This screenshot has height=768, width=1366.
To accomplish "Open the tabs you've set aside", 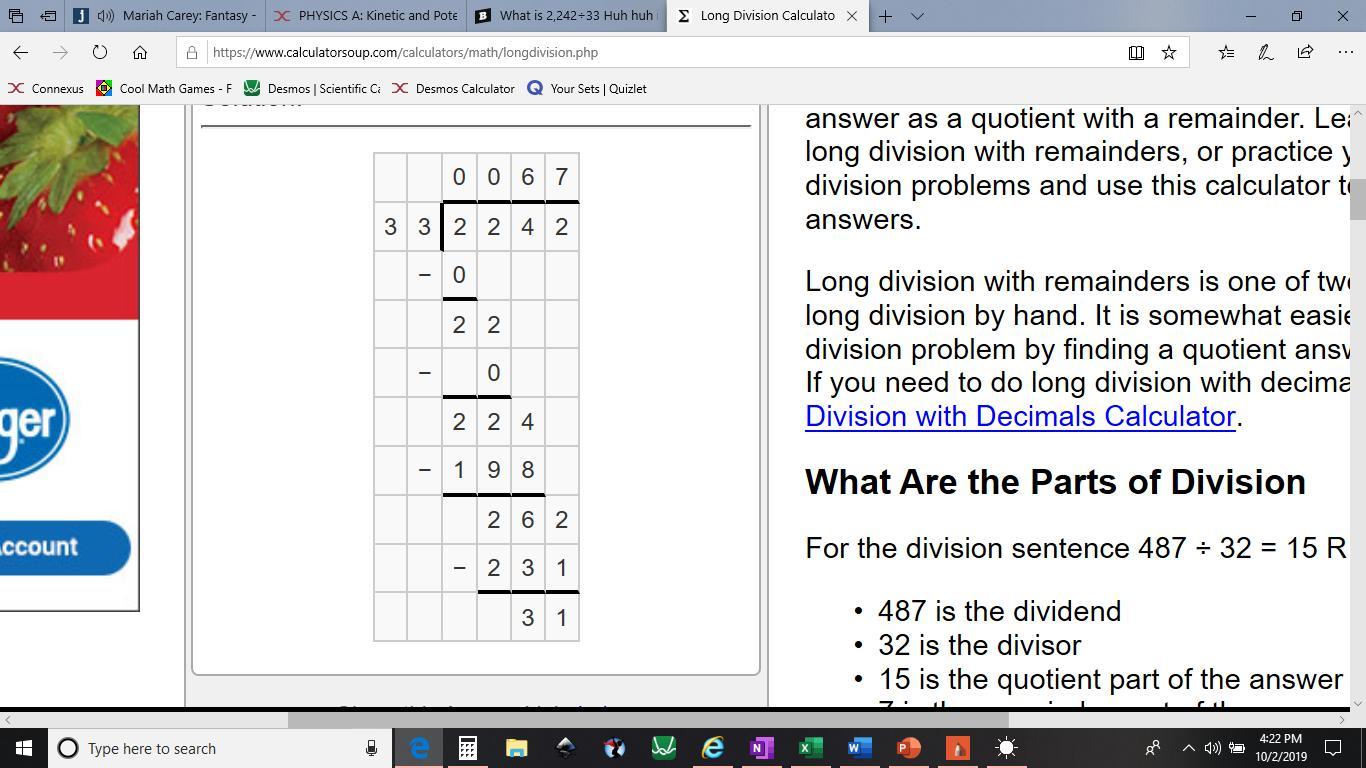I will pyautogui.click(x=17, y=16).
